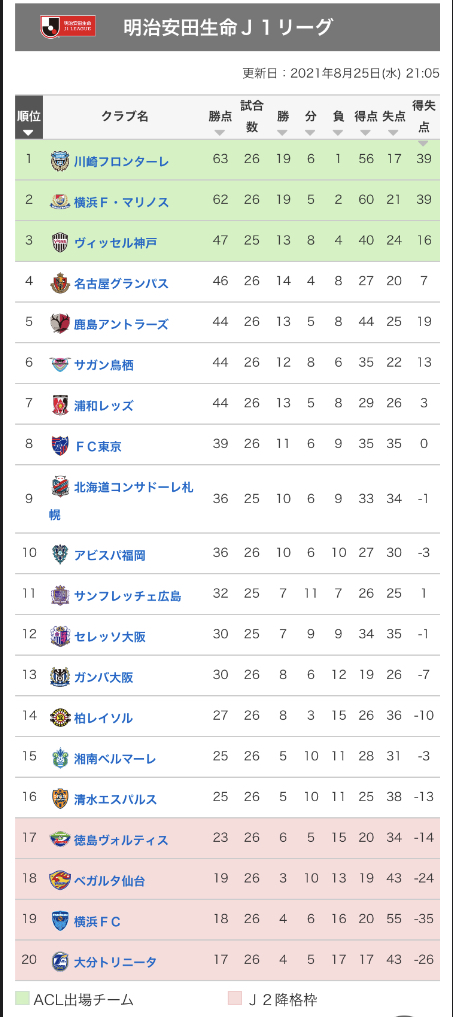The height and width of the screenshot is (1017, 453).
Task: Open 名古屋グランパス team link
Action: click(x=121, y=283)
